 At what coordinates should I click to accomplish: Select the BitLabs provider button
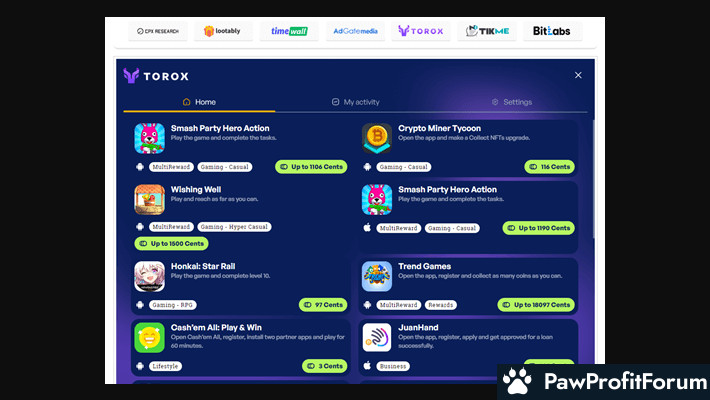click(551, 31)
